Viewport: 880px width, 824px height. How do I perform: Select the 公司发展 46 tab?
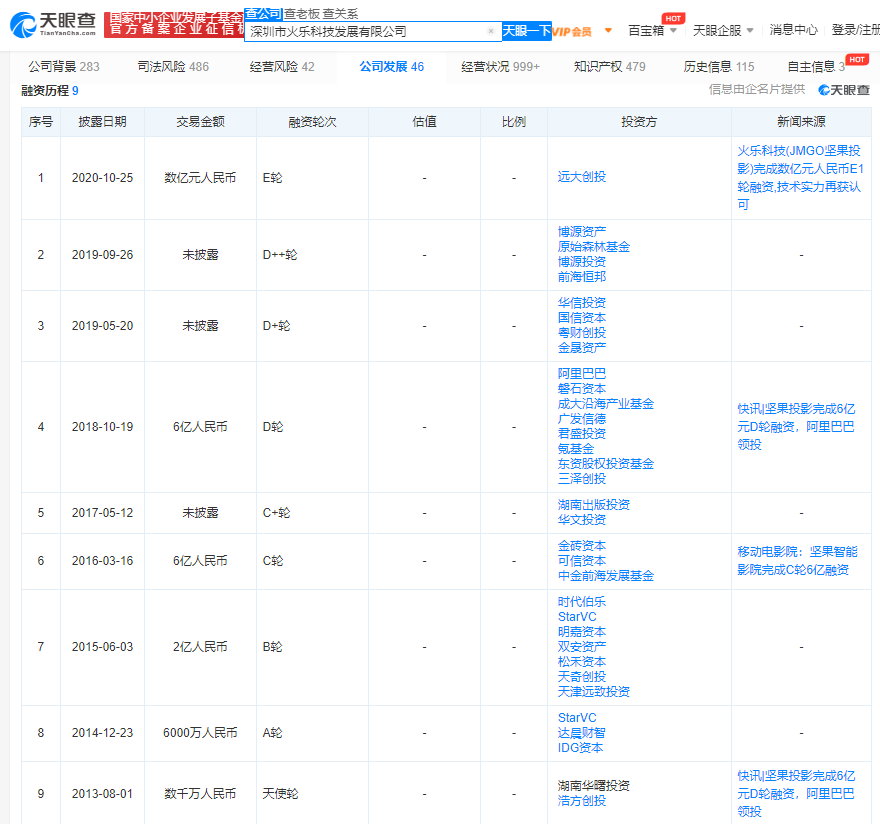pos(392,67)
